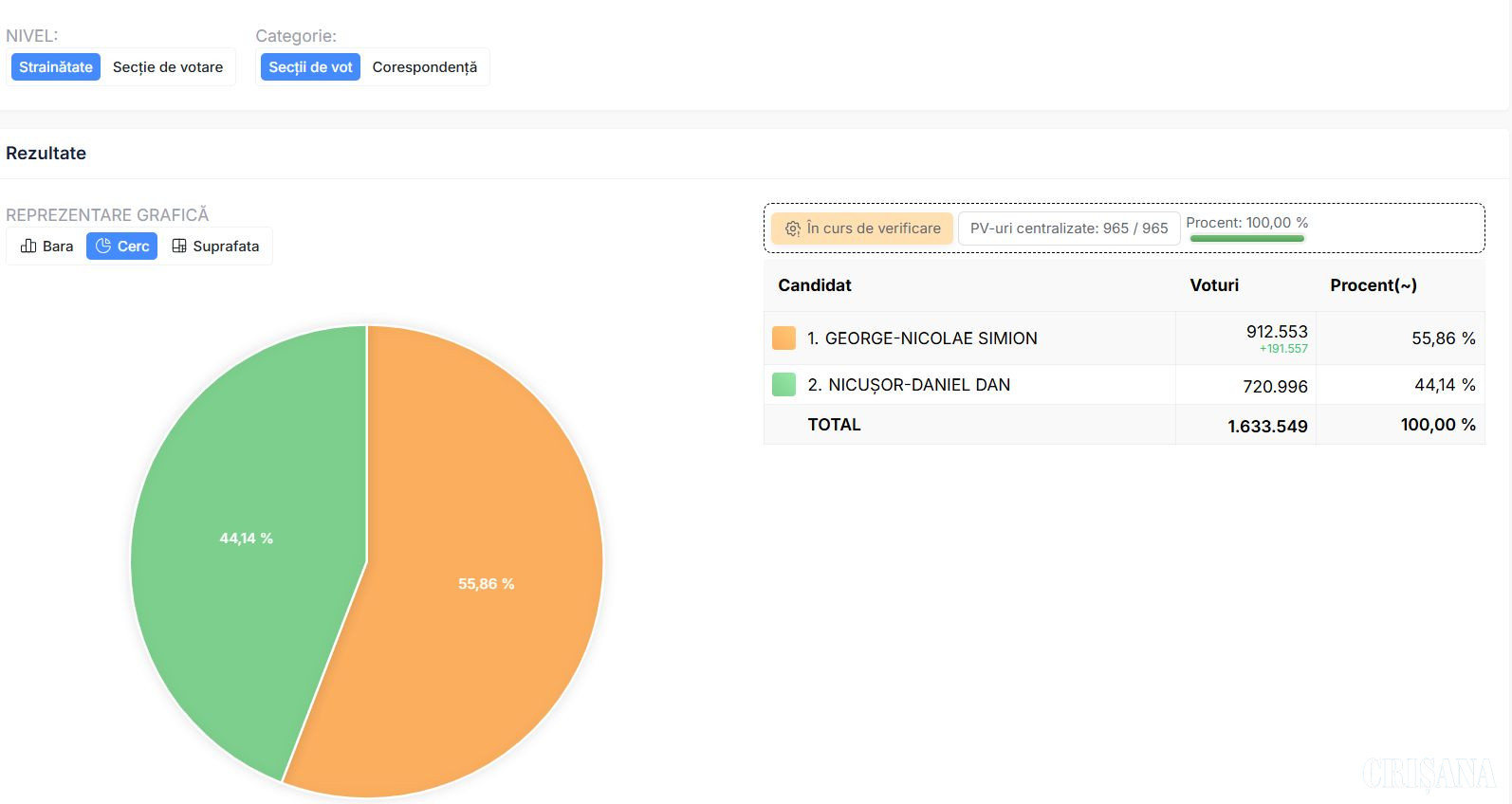Switch level to Secție de votare
The height and width of the screenshot is (804, 1512).
[x=168, y=67]
